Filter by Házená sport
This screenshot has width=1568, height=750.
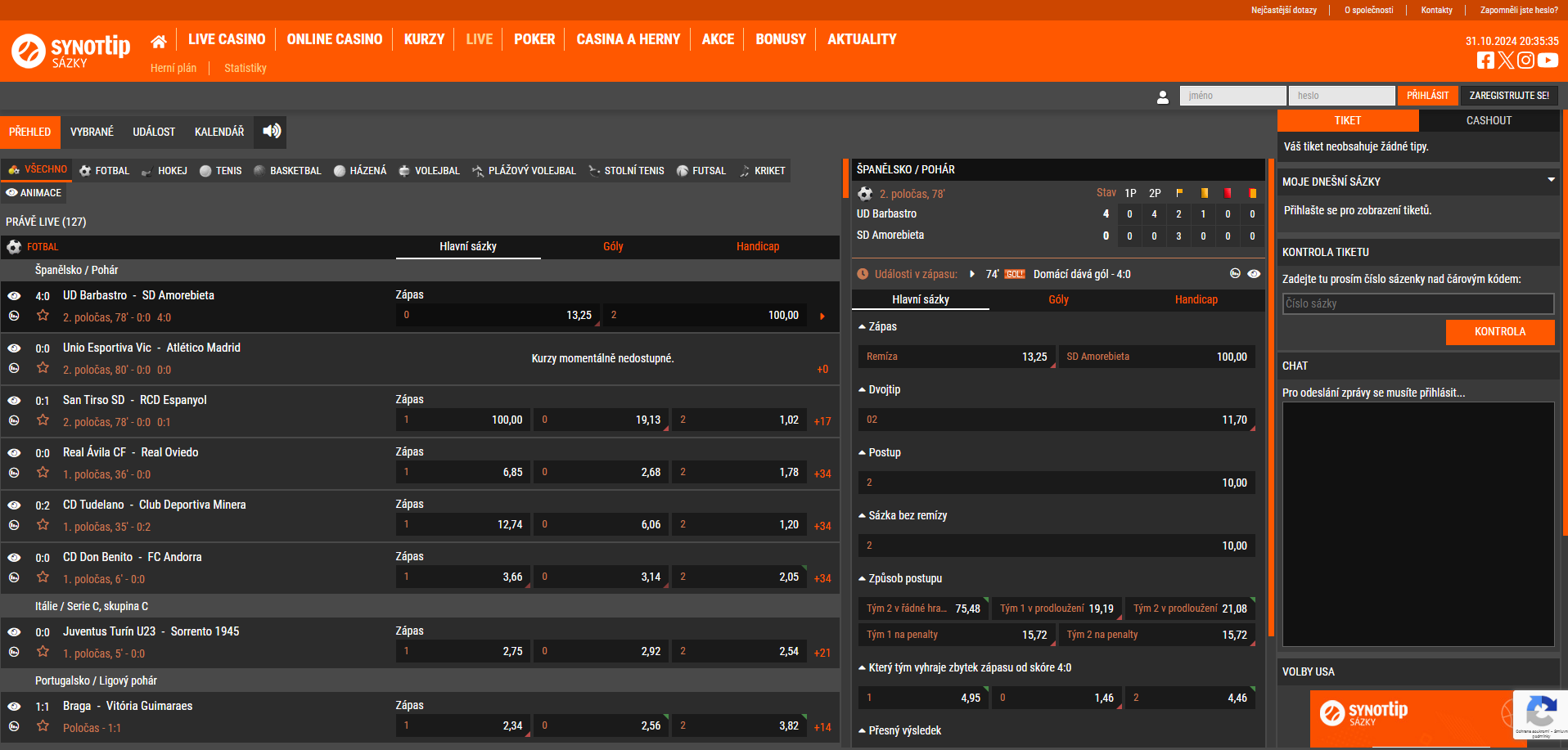tap(360, 171)
